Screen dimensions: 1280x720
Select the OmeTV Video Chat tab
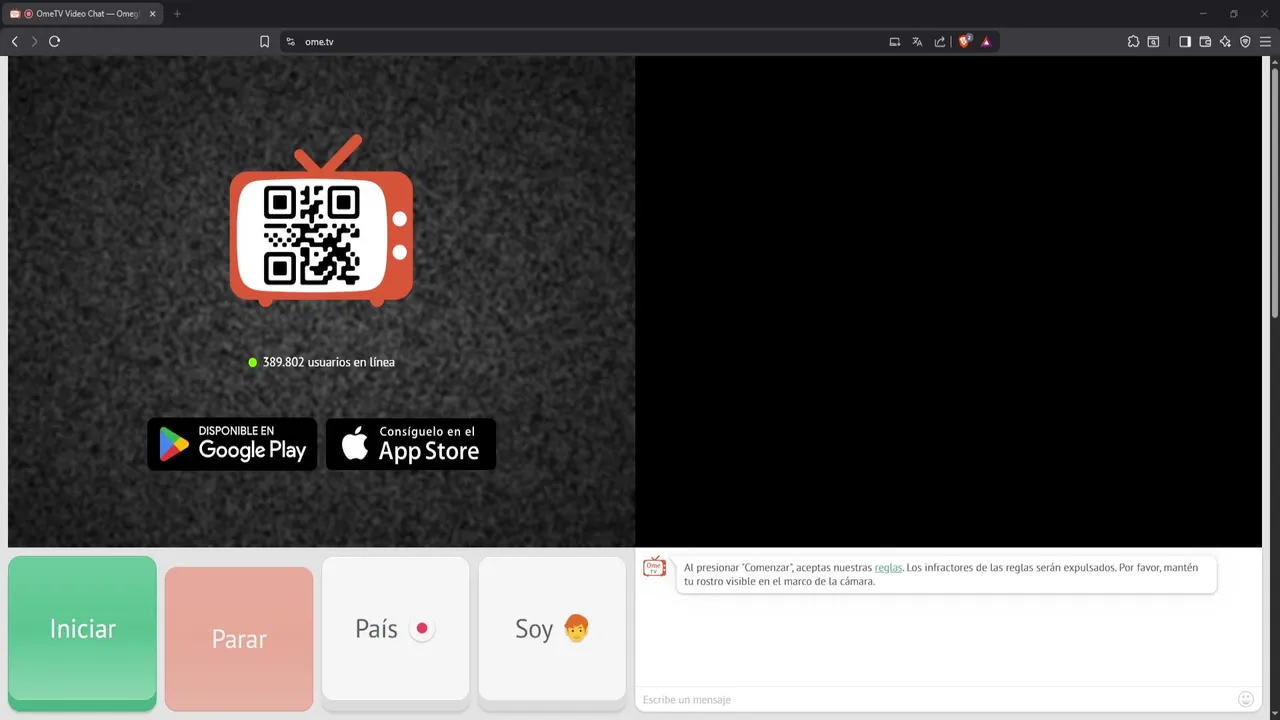click(x=84, y=14)
